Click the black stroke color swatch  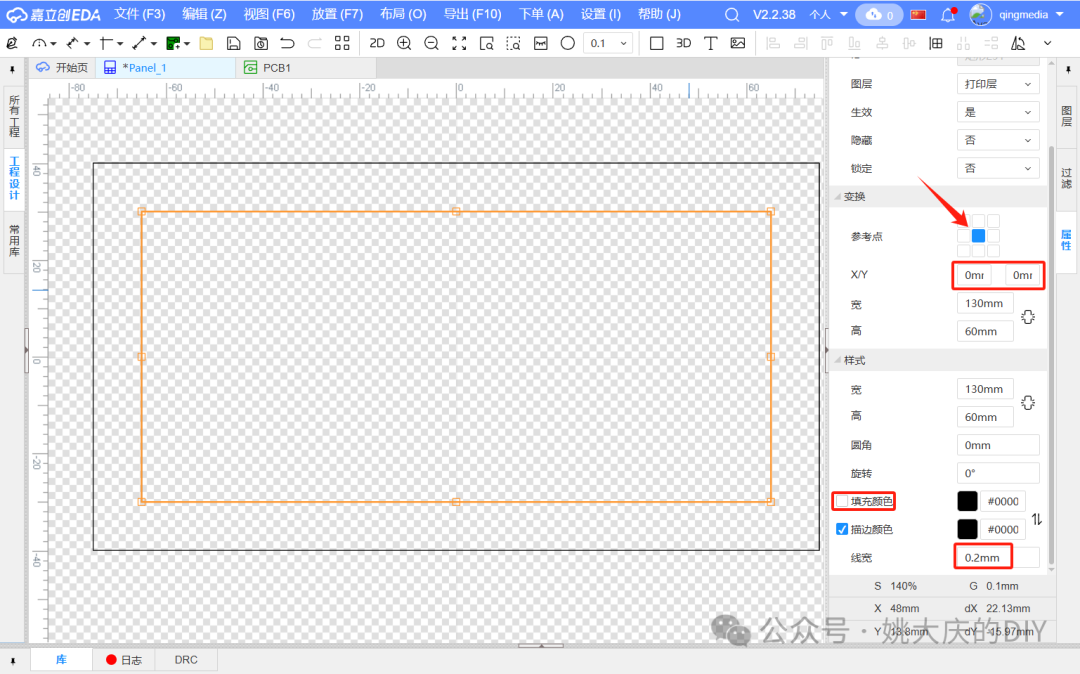click(967, 529)
